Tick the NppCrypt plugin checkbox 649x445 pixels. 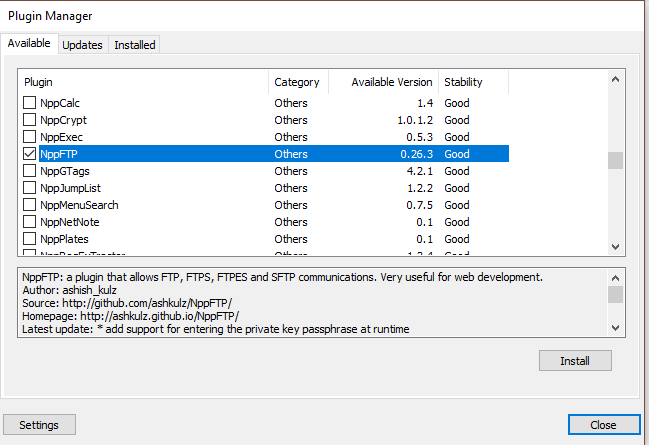click(x=29, y=120)
